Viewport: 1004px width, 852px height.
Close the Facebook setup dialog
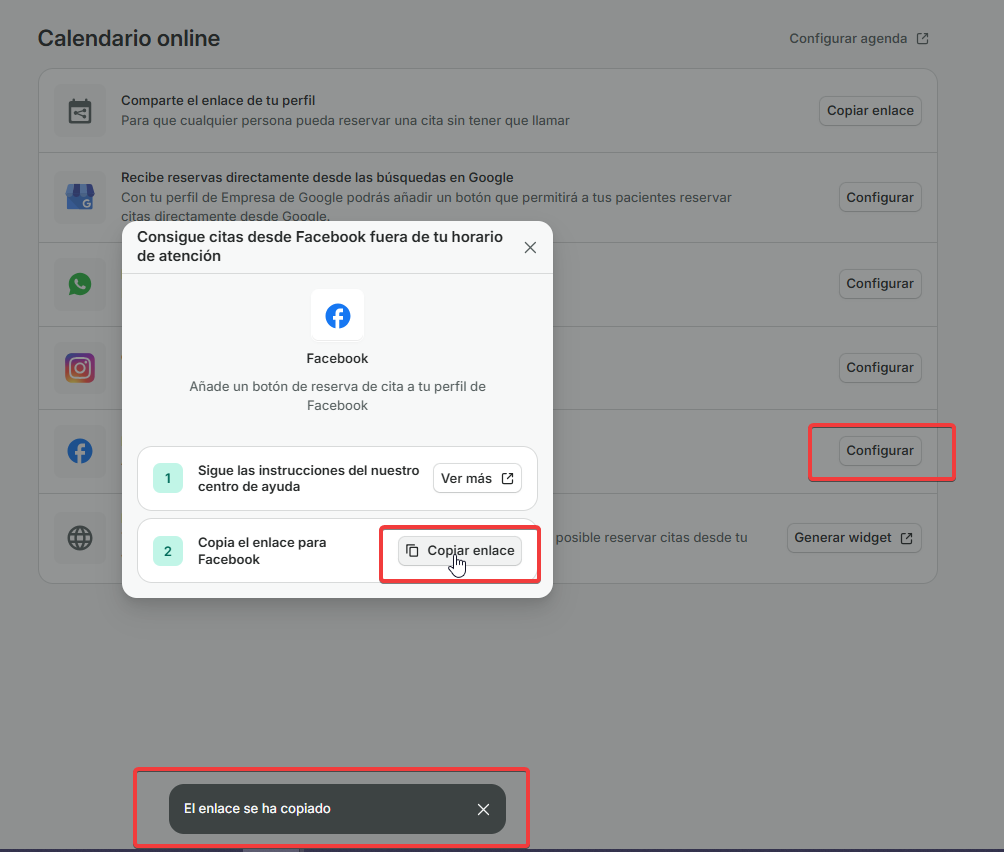tap(530, 247)
